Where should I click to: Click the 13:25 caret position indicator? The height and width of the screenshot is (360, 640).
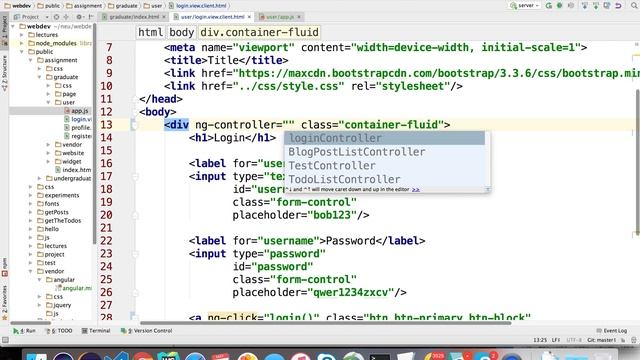540,340
